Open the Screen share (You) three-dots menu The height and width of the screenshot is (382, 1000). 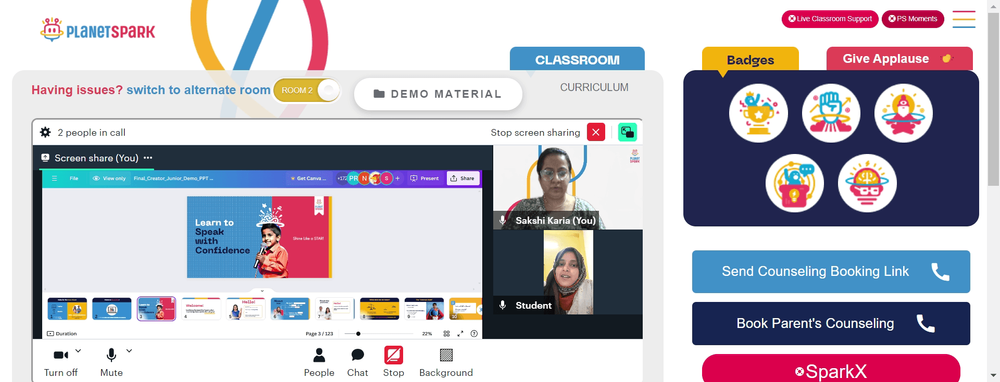[x=148, y=158]
